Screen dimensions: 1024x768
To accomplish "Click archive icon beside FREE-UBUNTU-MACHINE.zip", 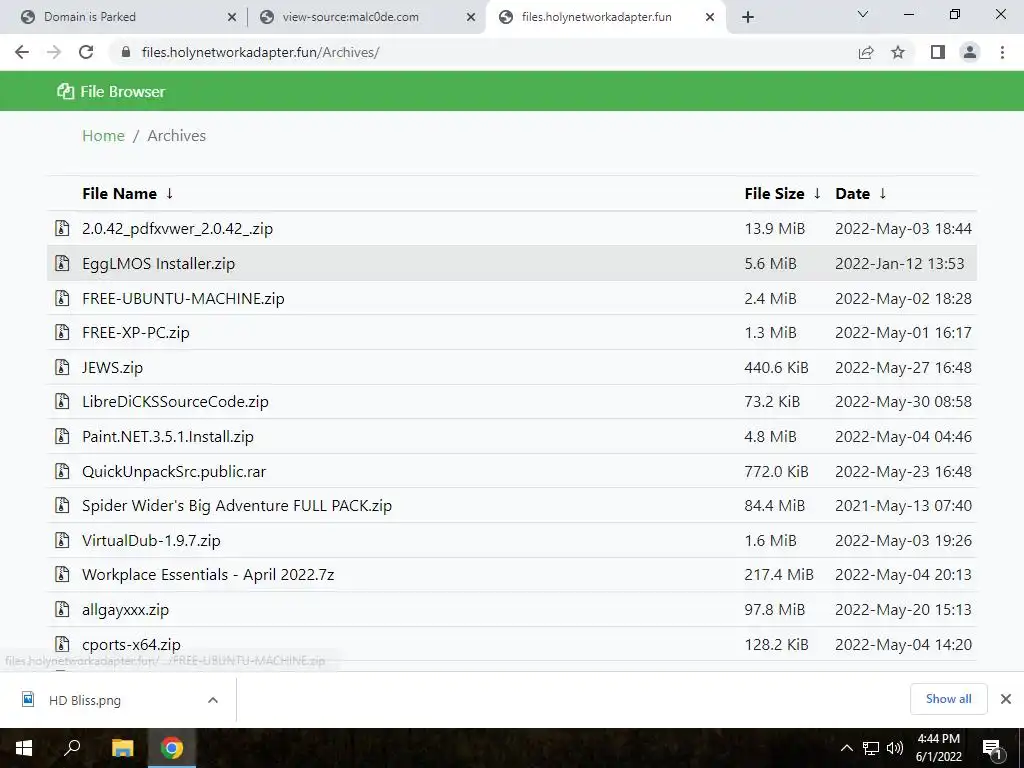I will click(x=62, y=298).
